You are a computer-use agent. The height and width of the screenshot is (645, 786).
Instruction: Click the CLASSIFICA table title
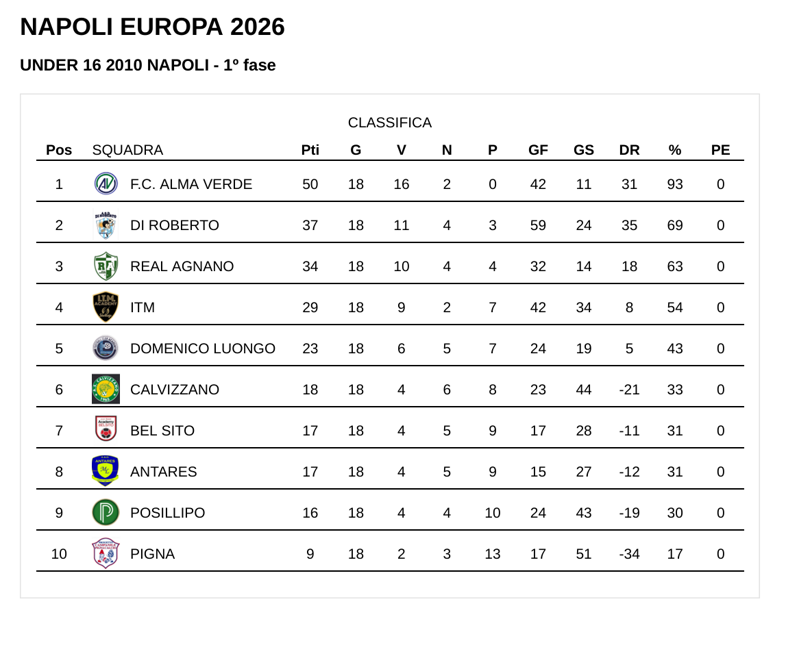(390, 122)
